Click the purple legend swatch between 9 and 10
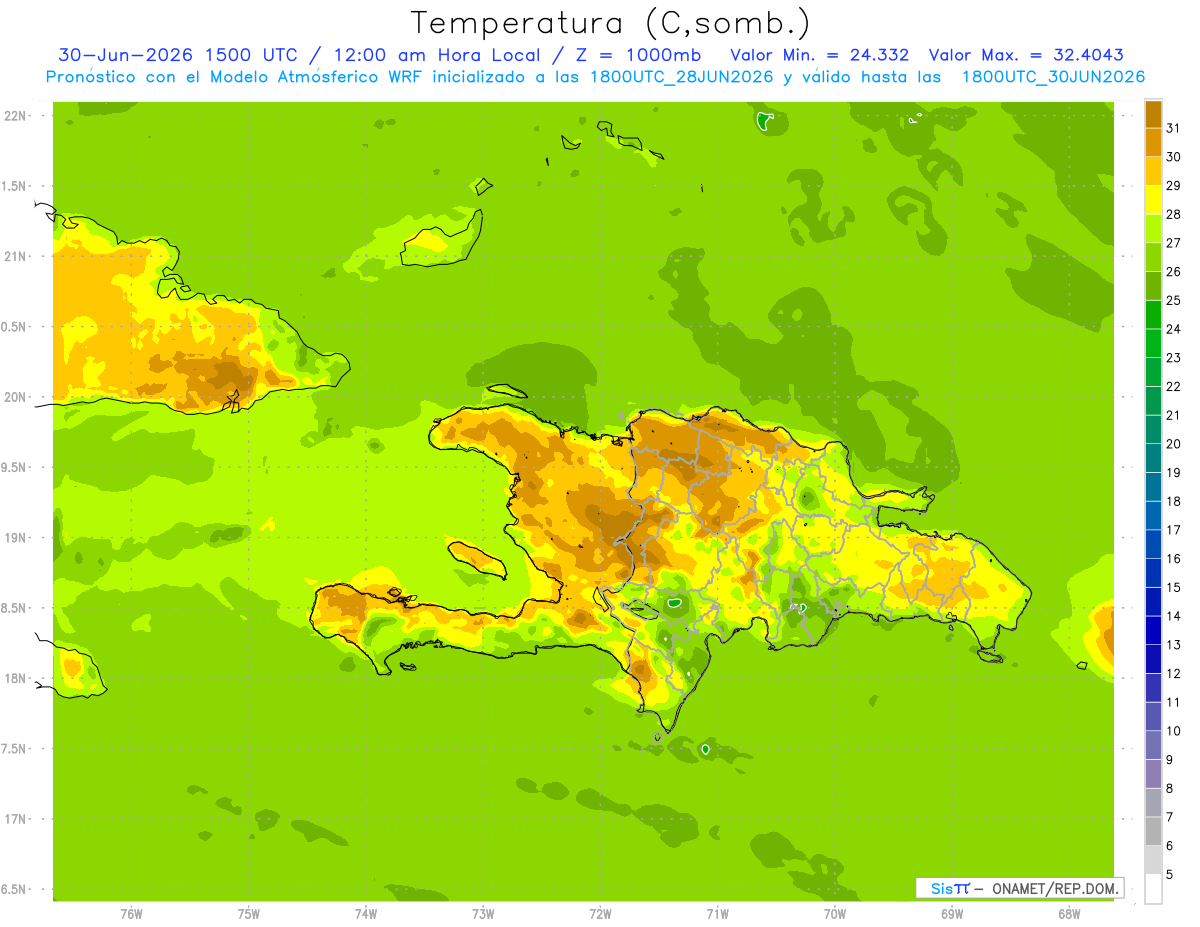Image resolution: width=1200 pixels, height=927 pixels. (x=1153, y=745)
